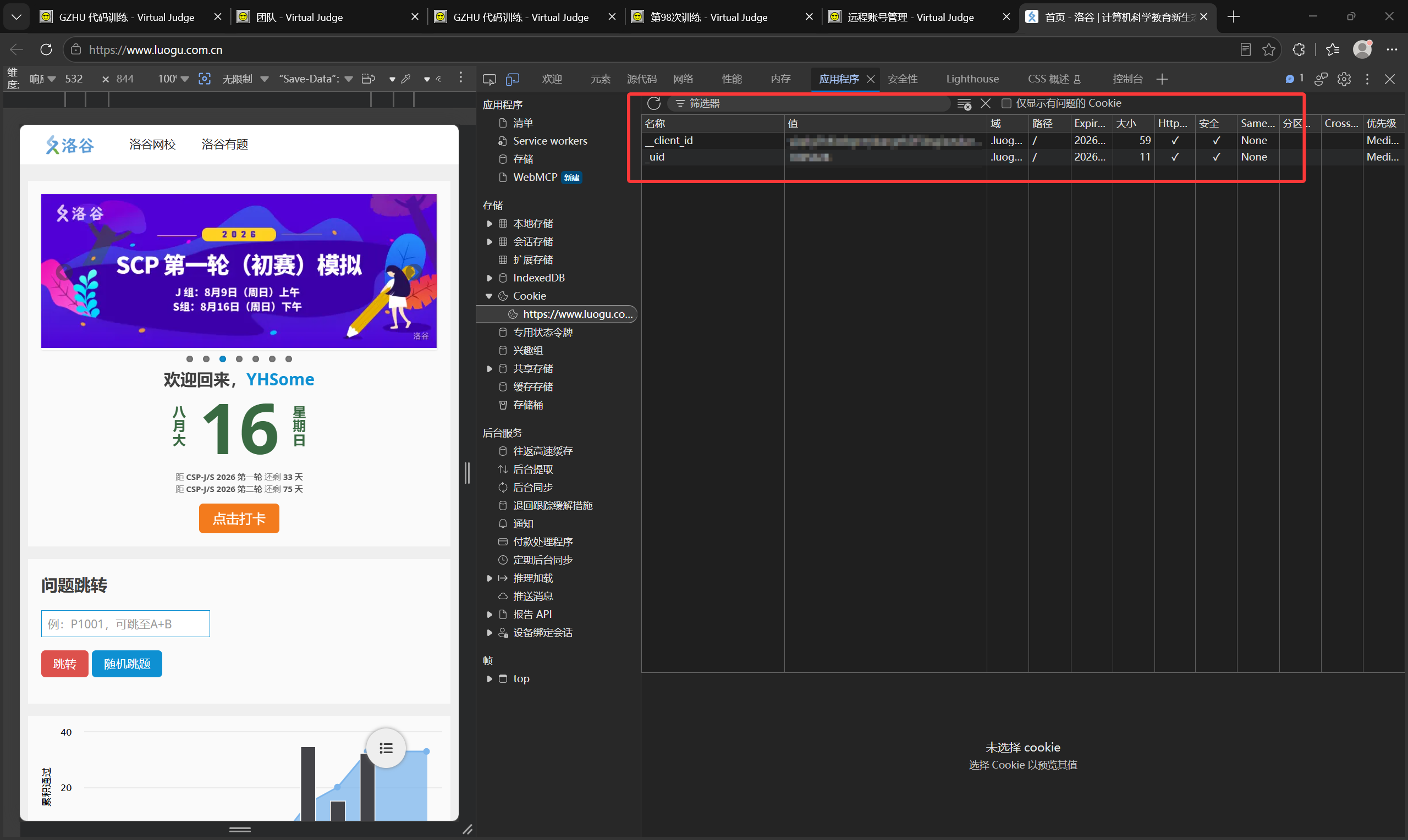Select the first carousel dot indicator
1408x840 pixels.
pos(190,359)
